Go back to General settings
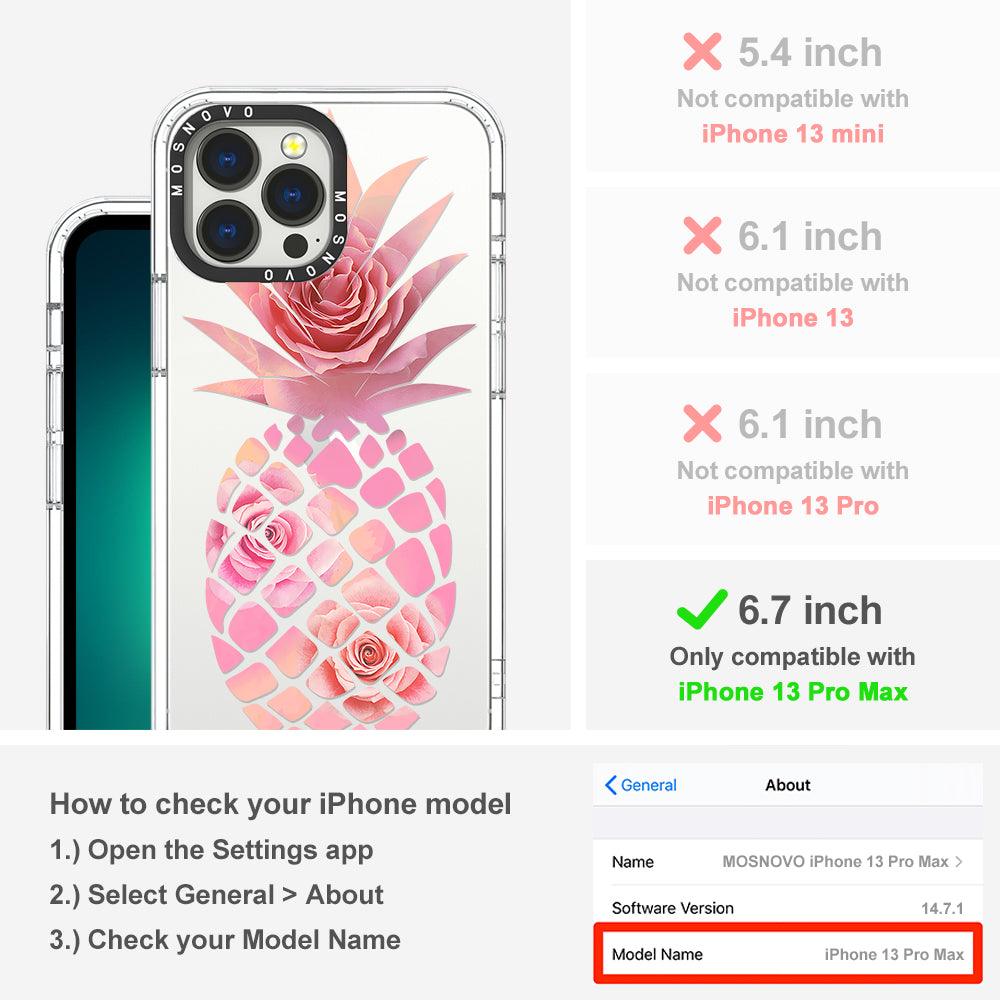This screenshot has width=1000, height=1000. (641, 785)
